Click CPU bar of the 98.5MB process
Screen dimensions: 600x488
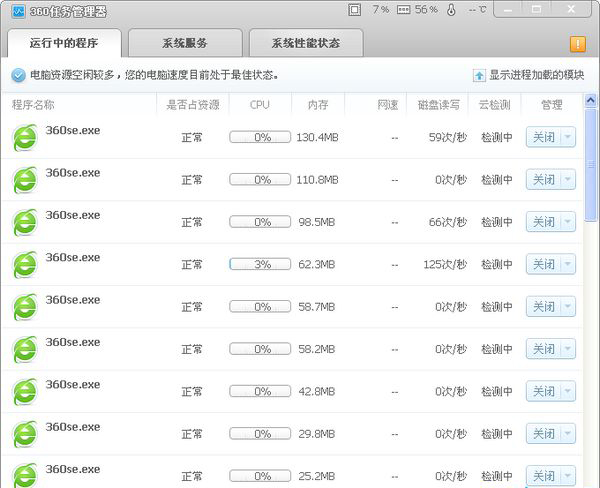tap(260, 222)
